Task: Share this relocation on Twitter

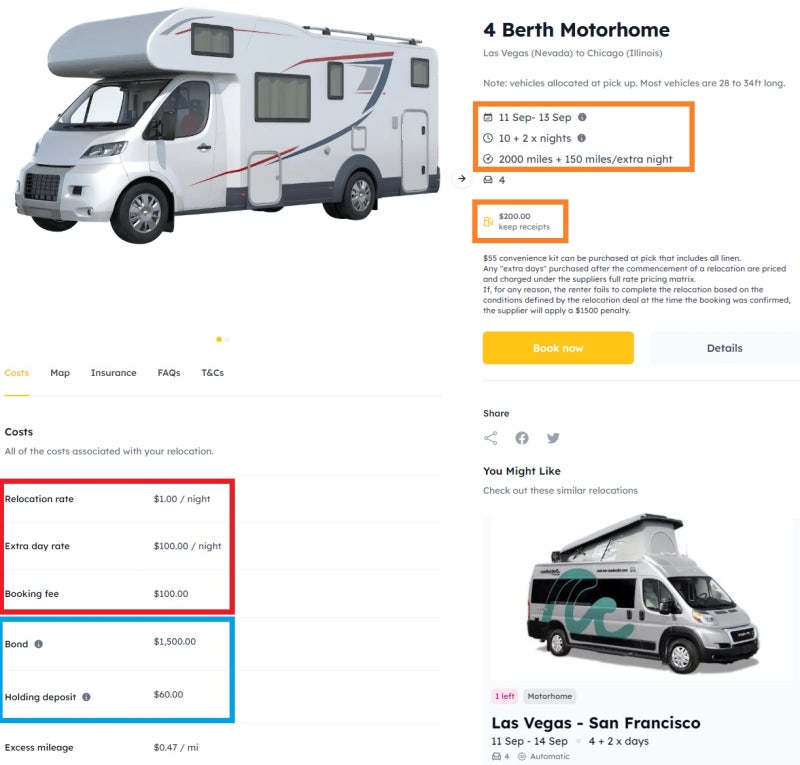Action: (553, 438)
